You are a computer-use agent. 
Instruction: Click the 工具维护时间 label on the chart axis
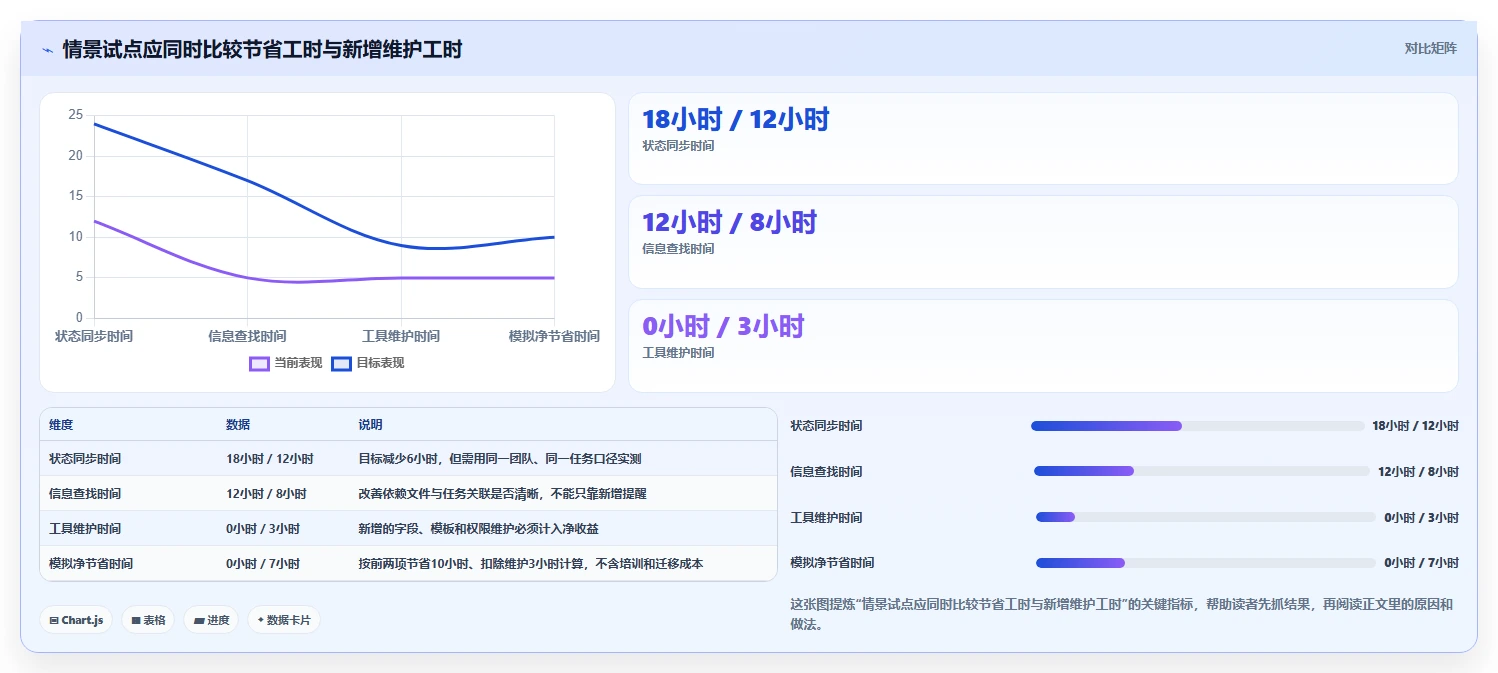pyautogui.click(x=401, y=336)
